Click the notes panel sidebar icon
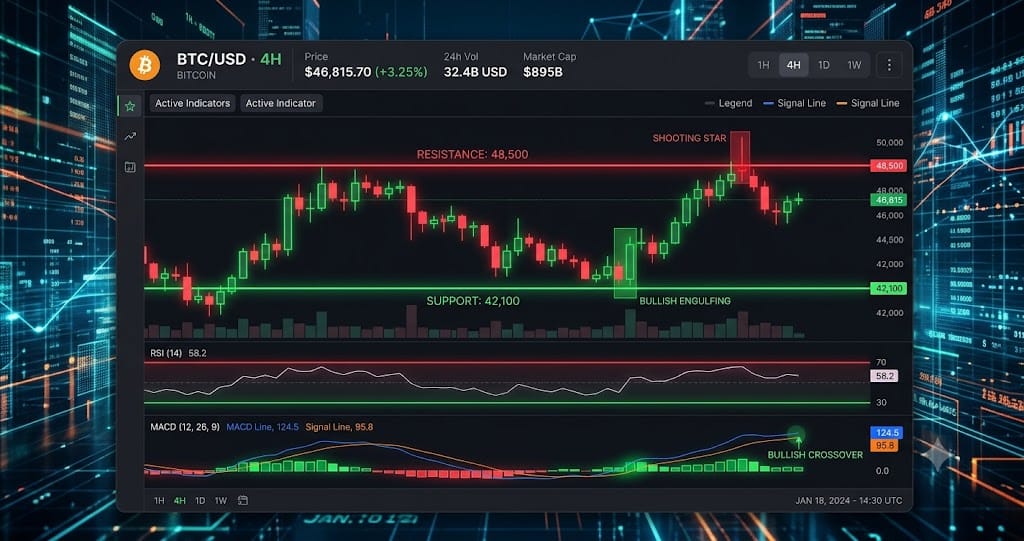The height and width of the screenshot is (541, 1024). click(x=130, y=167)
